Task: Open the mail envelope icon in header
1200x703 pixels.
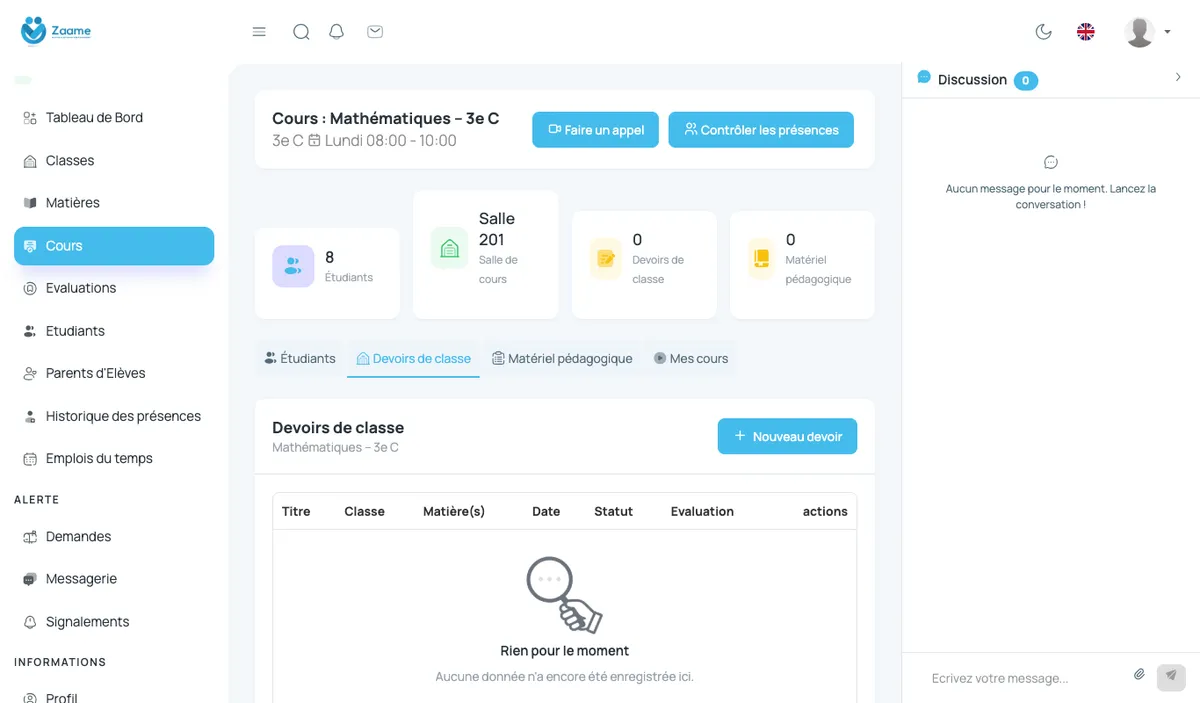Action: pos(375,32)
